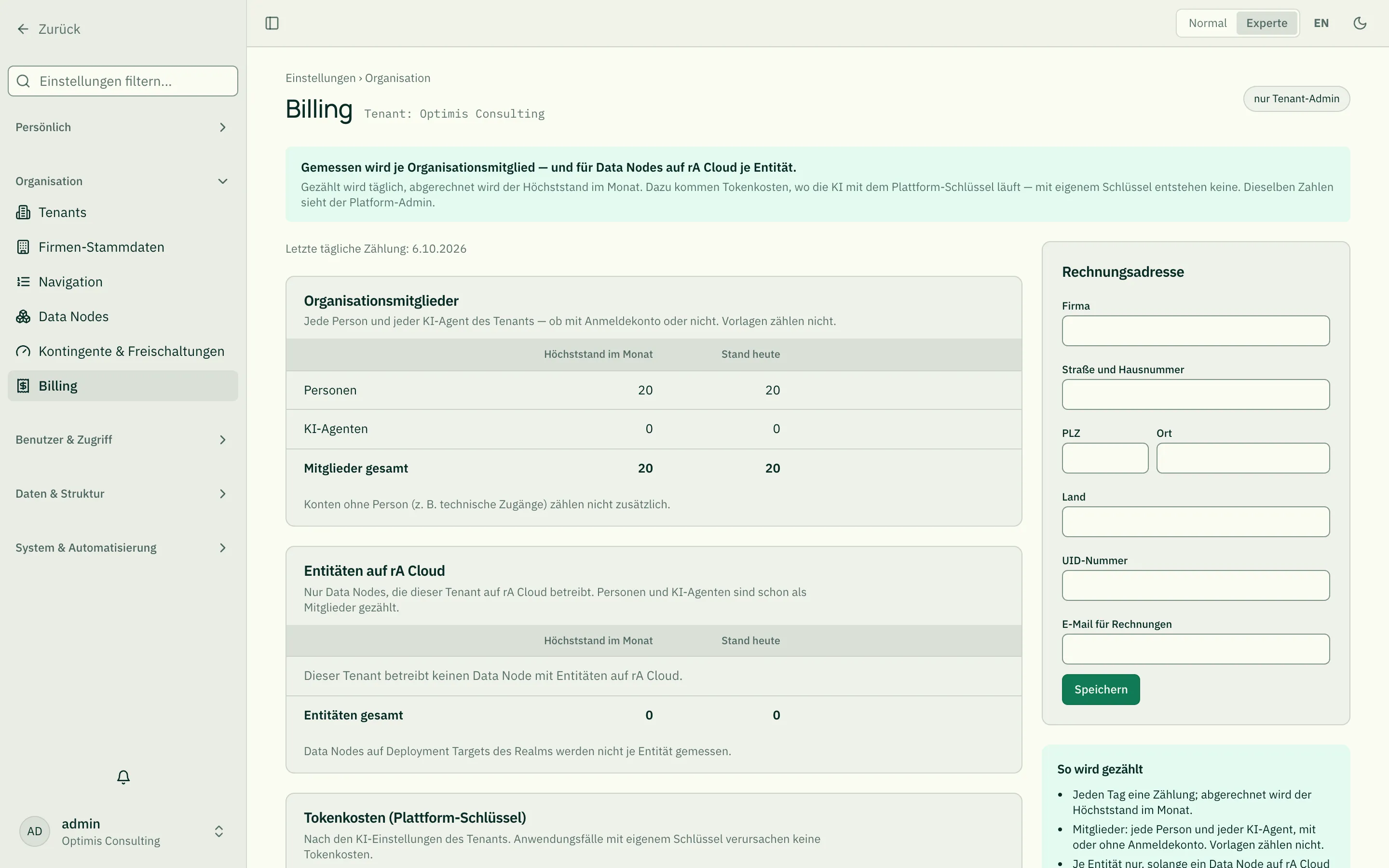Save the billing address with Speichern

1100,690
